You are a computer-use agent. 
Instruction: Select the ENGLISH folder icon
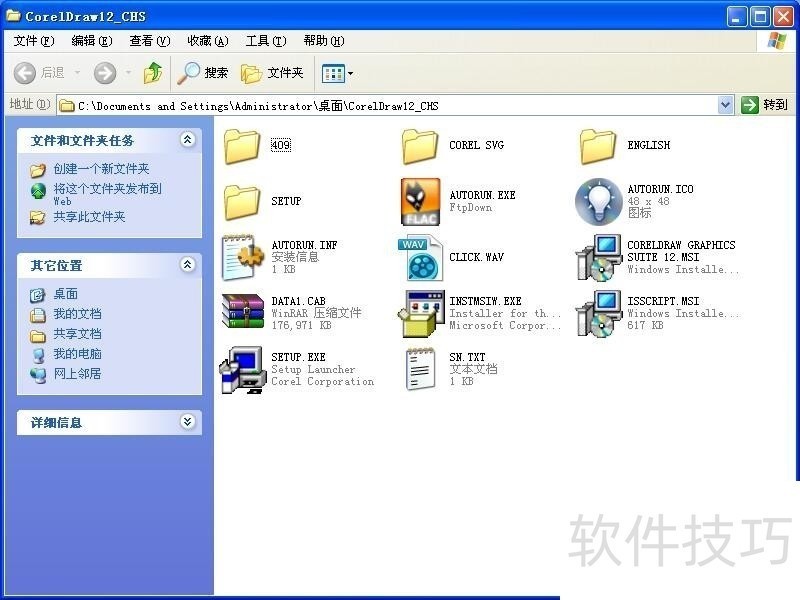pyautogui.click(x=598, y=146)
